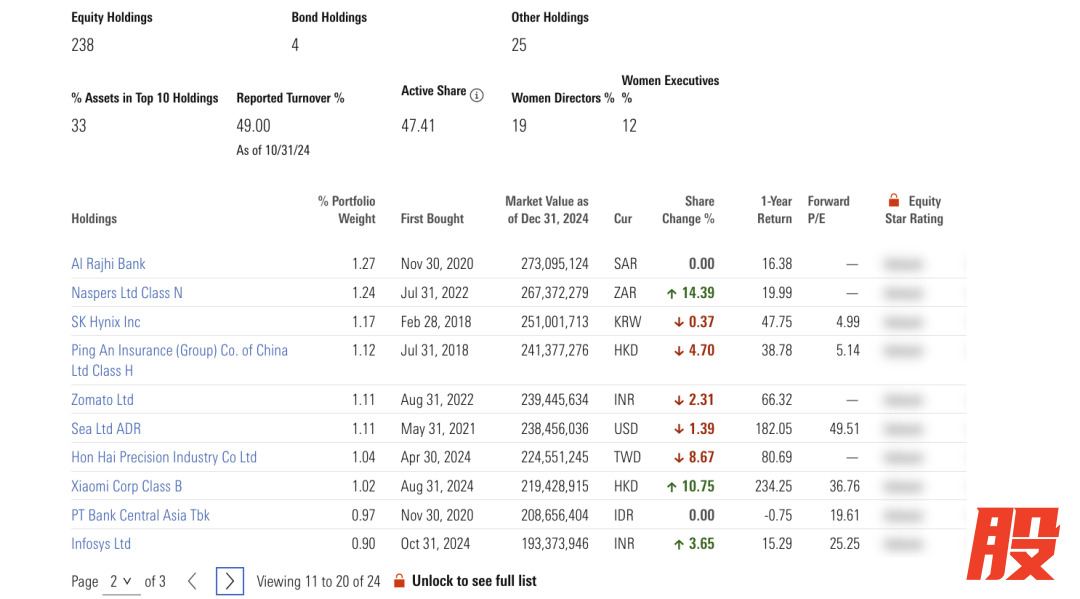
Task: Click the previous page arrow
Action: [x=192, y=581]
